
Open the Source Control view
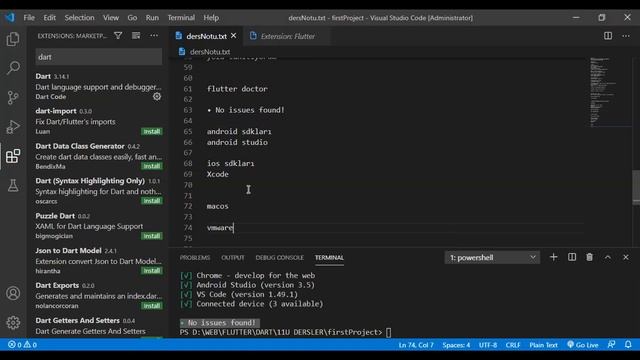click(13, 97)
